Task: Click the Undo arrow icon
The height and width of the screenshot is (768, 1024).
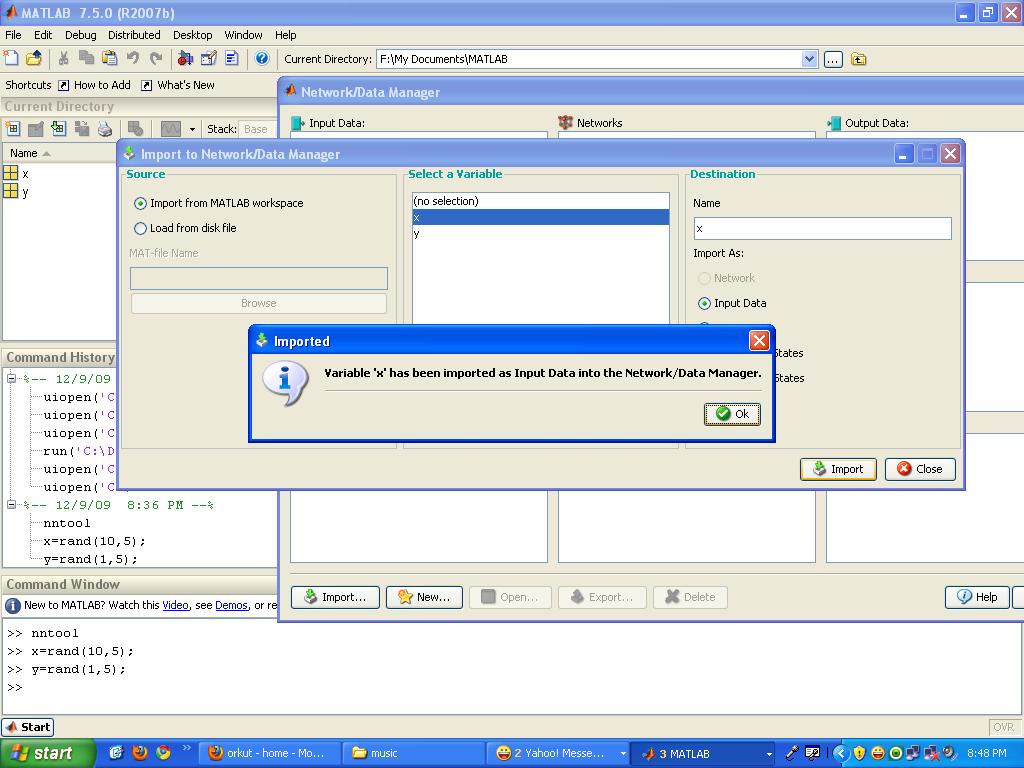Action: [133, 58]
